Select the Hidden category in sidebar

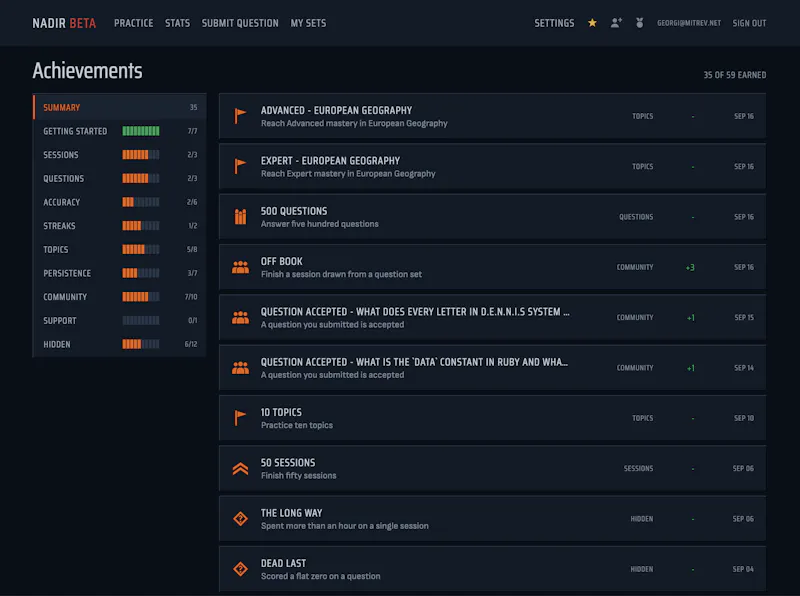119,344
